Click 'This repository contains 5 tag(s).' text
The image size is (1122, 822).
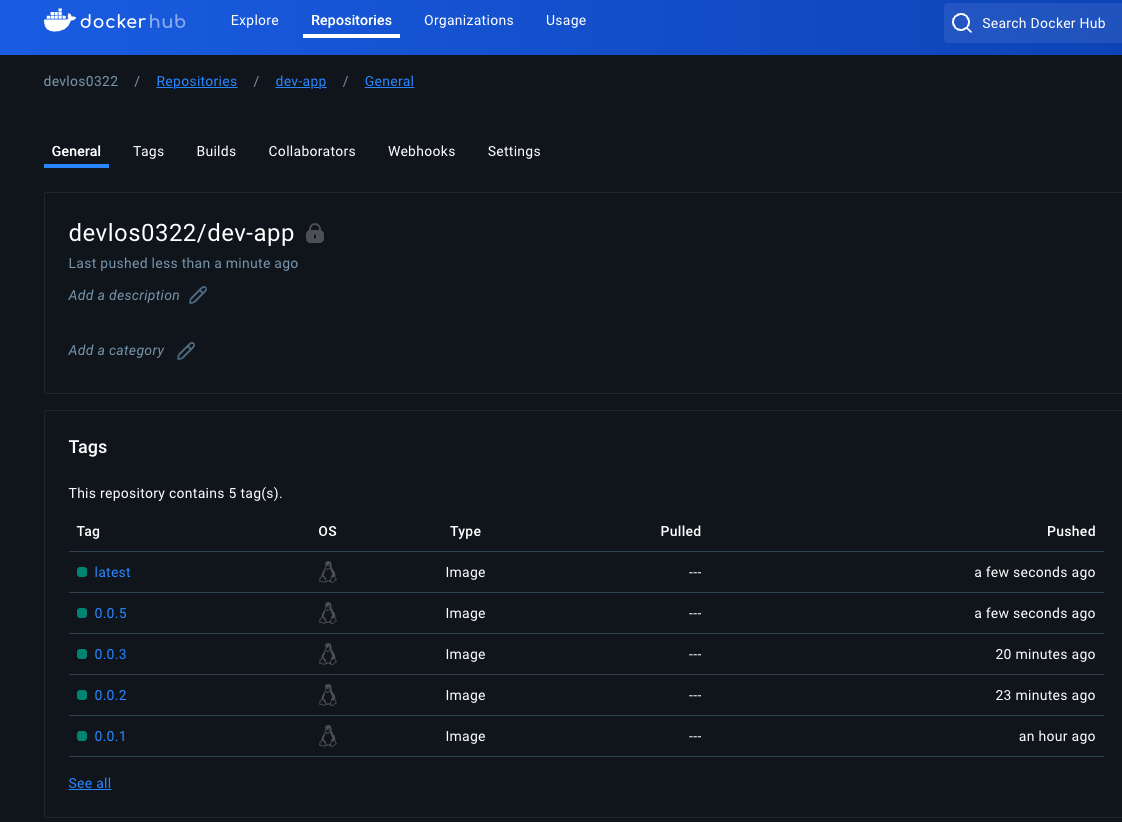tap(175, 494)
